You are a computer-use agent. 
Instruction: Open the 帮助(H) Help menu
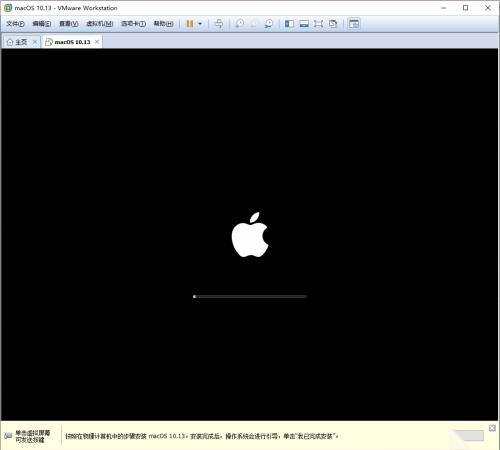(163, 24)
